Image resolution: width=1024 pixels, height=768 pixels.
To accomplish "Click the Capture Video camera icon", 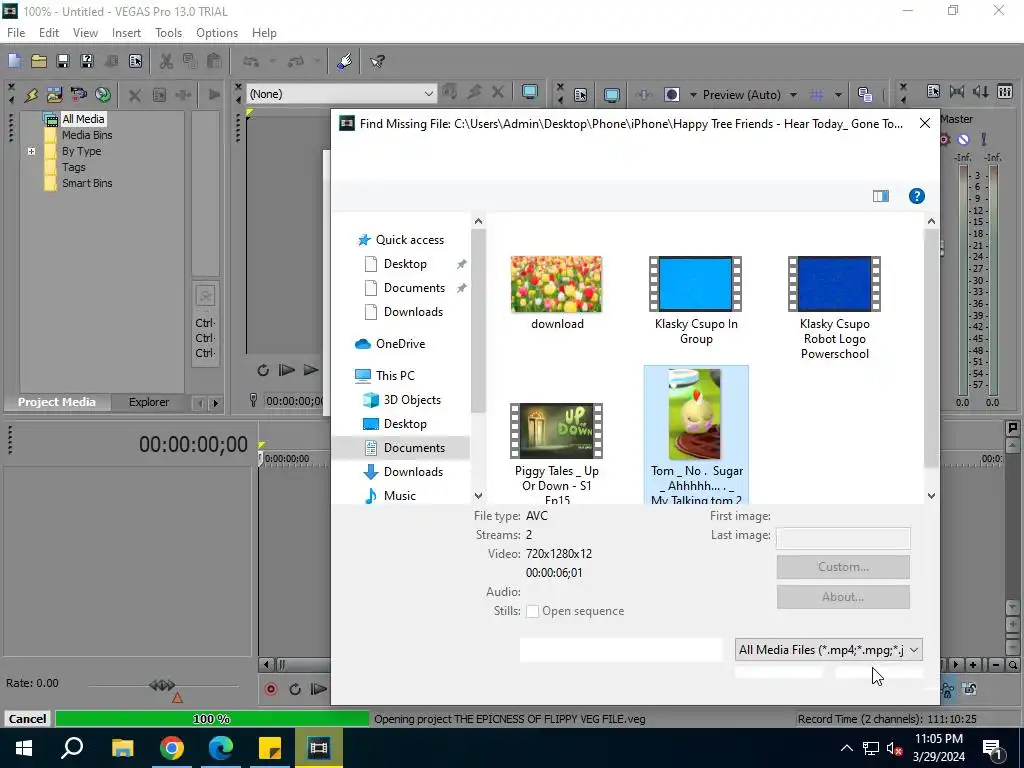I will tap(78, 95).
